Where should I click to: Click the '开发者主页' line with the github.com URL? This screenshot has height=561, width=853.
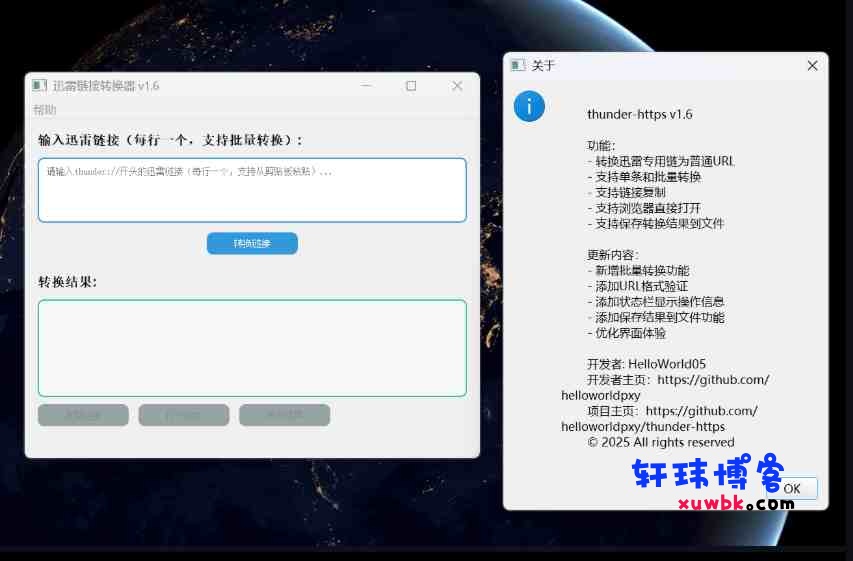[x=666, y=387]
